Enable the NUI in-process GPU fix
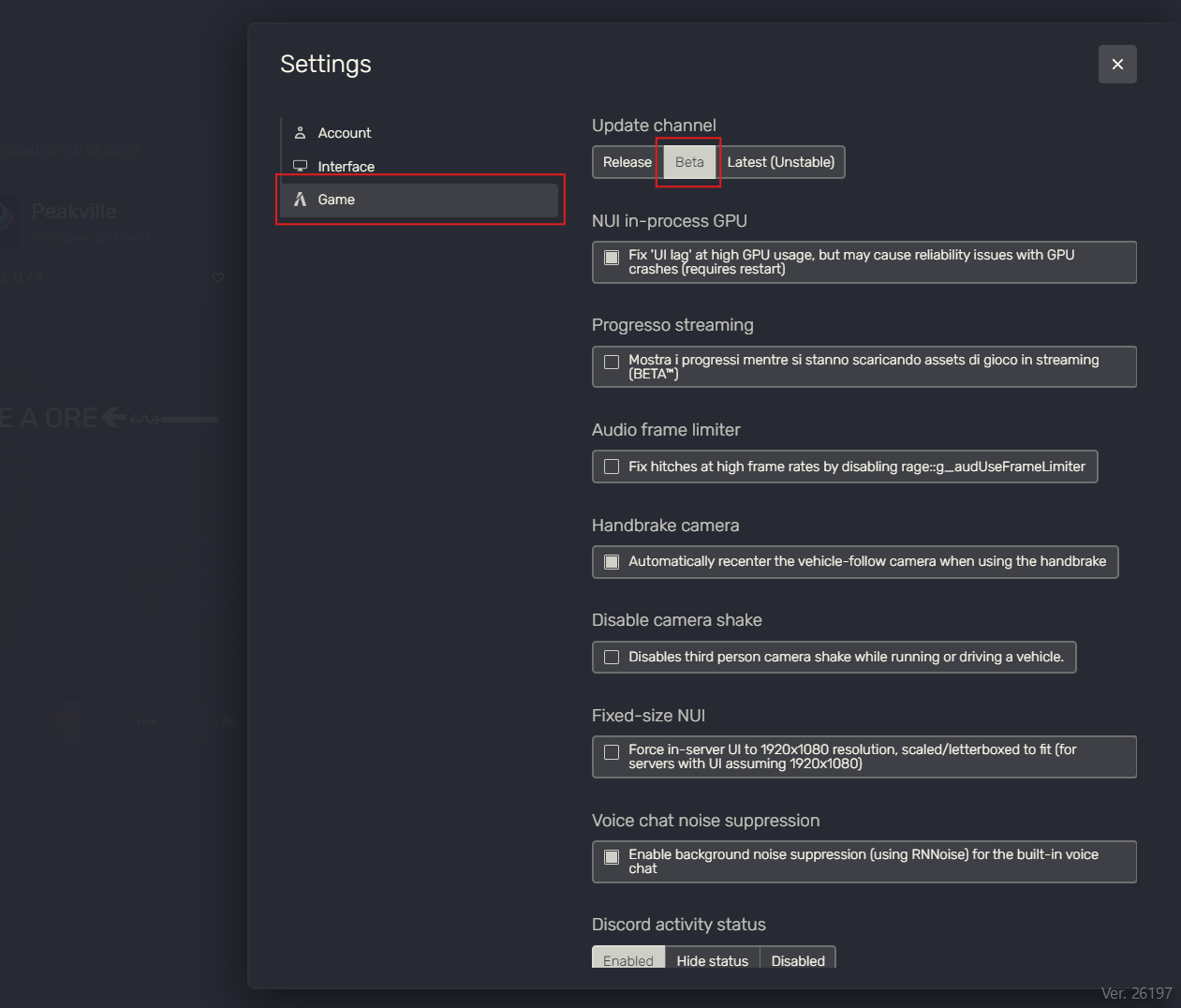1181x1008 pixels. point(612,256)
